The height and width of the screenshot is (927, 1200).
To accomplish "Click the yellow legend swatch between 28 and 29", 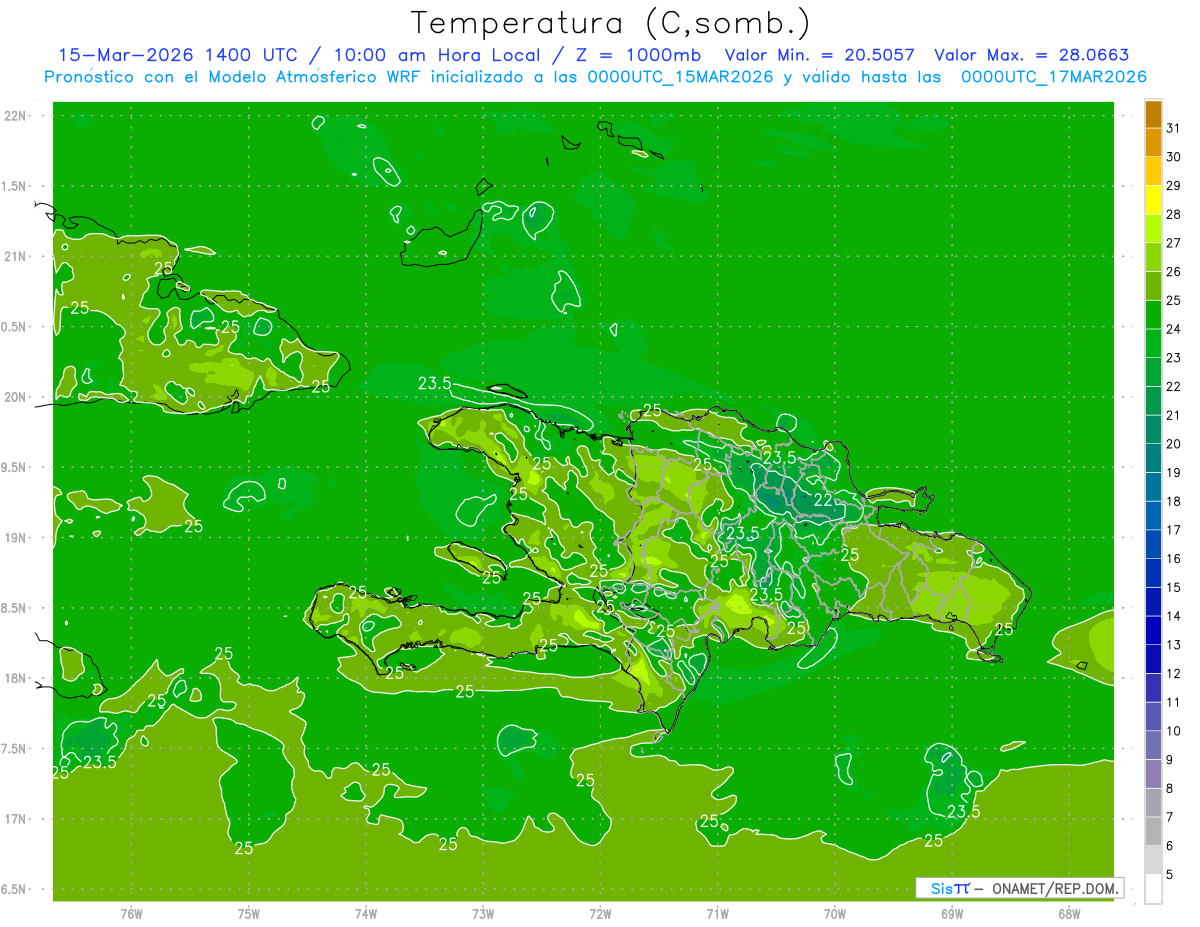I will (x=1153, y=200).
